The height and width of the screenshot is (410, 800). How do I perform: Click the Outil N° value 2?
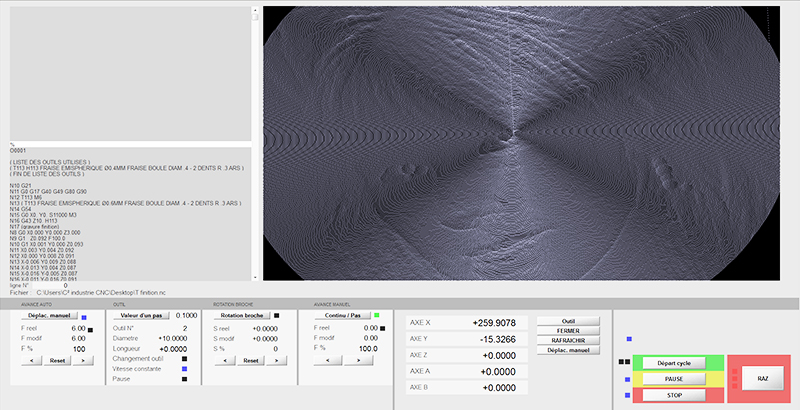pos(185,328)
